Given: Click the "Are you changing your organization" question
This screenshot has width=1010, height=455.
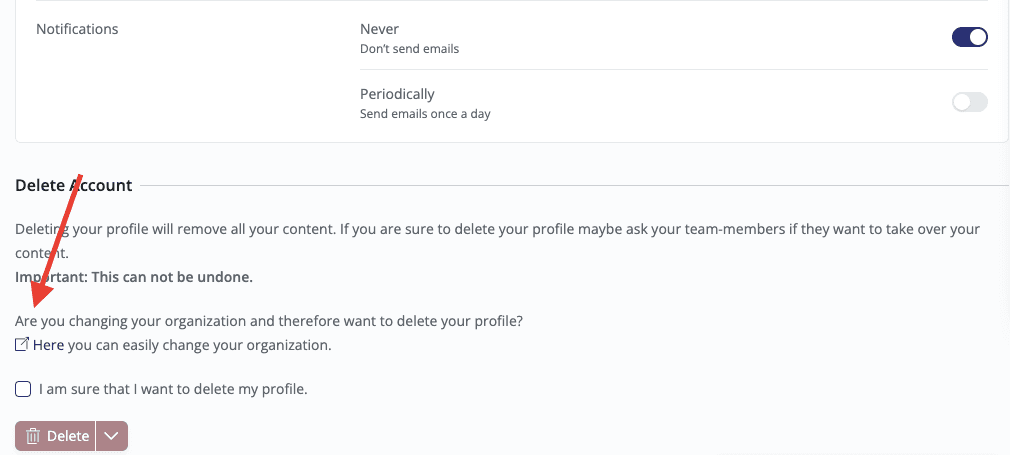Looking at the screenshot, I should [x=269, y=321].
